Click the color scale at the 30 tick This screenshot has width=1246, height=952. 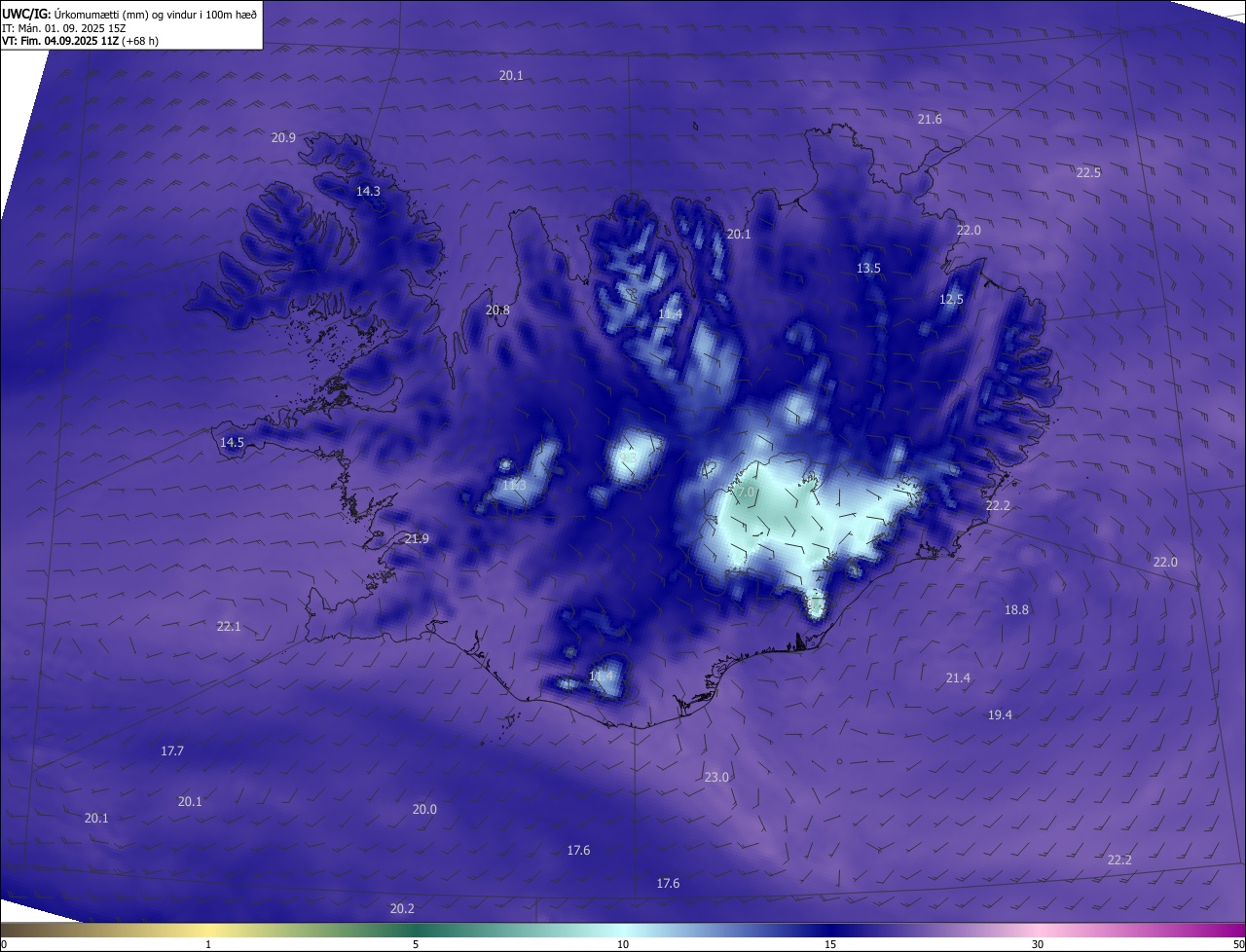point(1038,931)
